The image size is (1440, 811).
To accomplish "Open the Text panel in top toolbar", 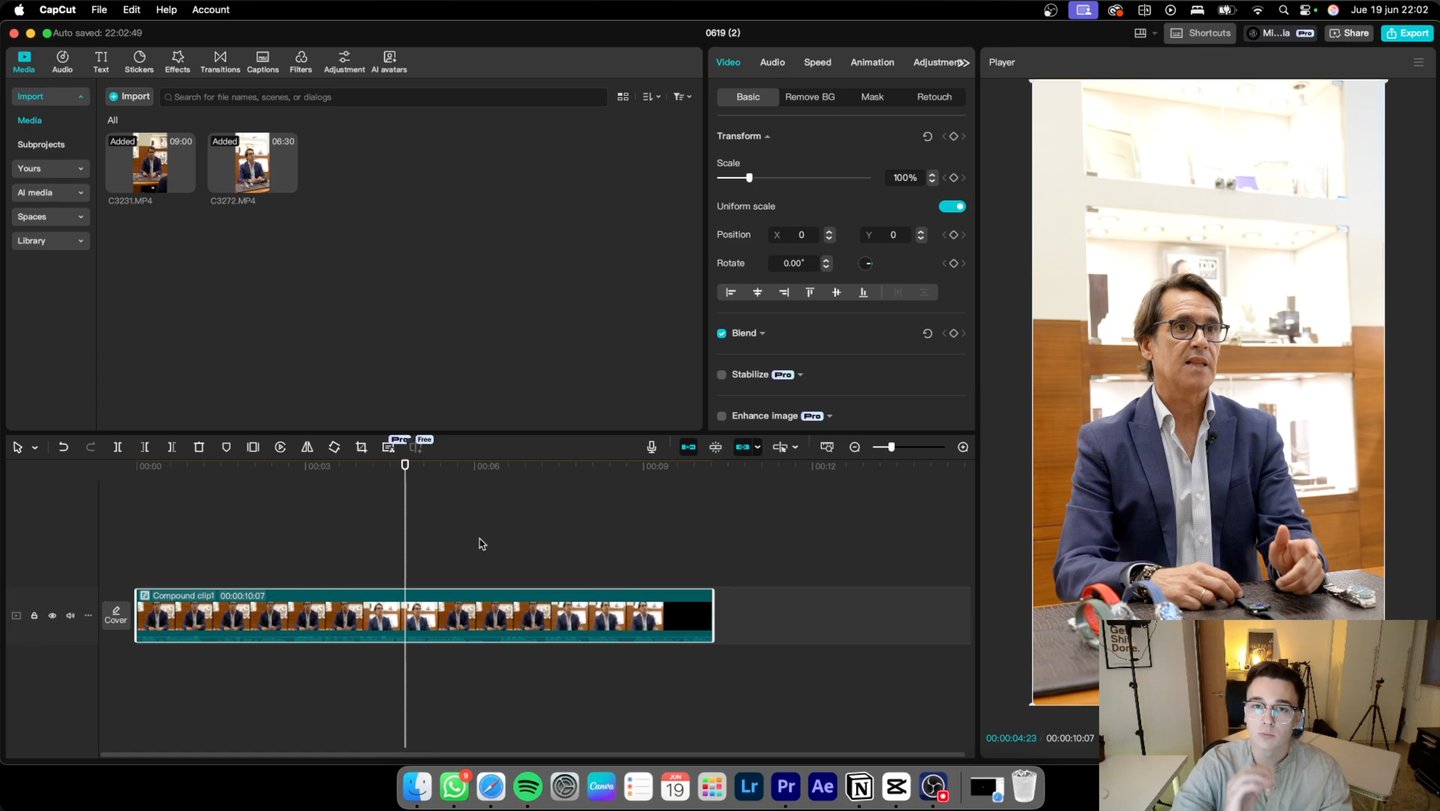I will (101, 62).
